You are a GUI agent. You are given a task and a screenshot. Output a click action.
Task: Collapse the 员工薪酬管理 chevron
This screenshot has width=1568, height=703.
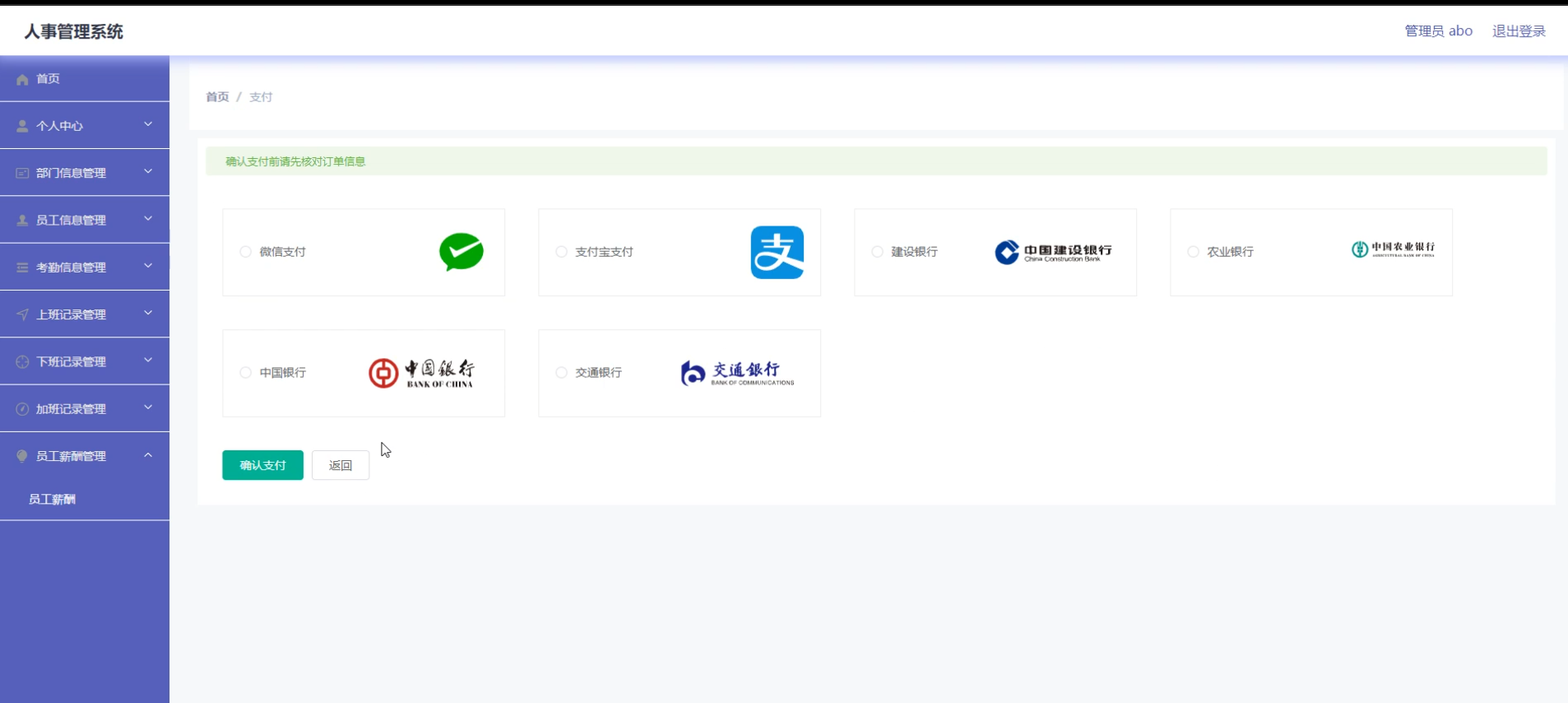pos(148,454)
